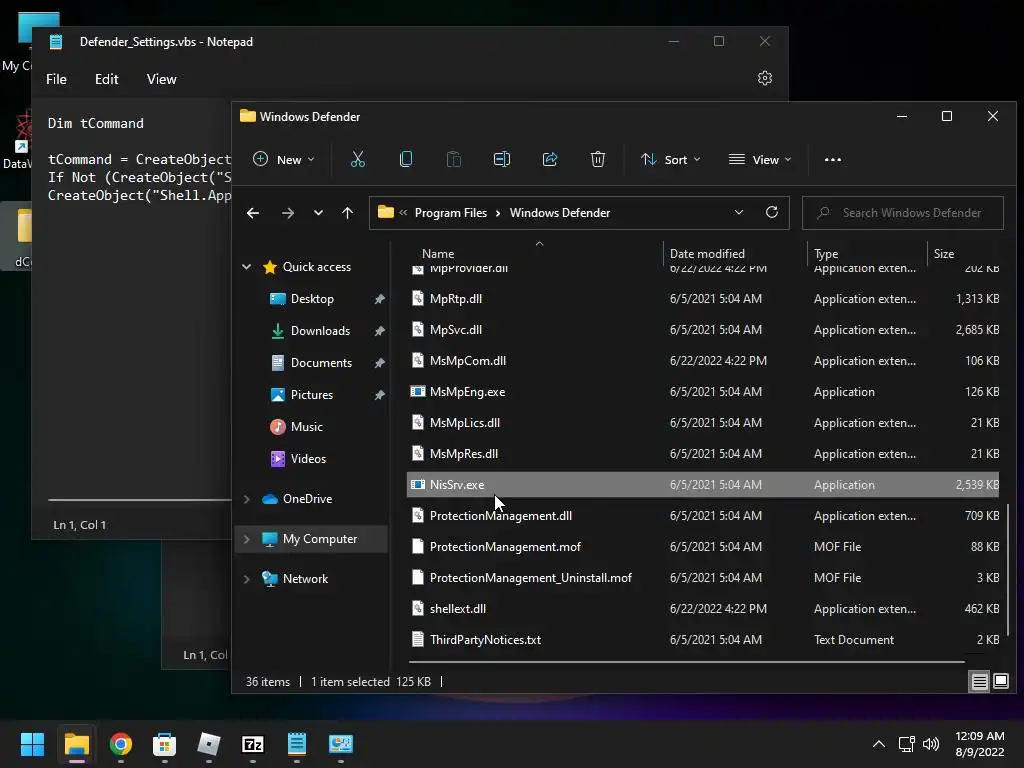Sort files by Date modified column
The image size is (1024, 768).
(x=735, y=253)
